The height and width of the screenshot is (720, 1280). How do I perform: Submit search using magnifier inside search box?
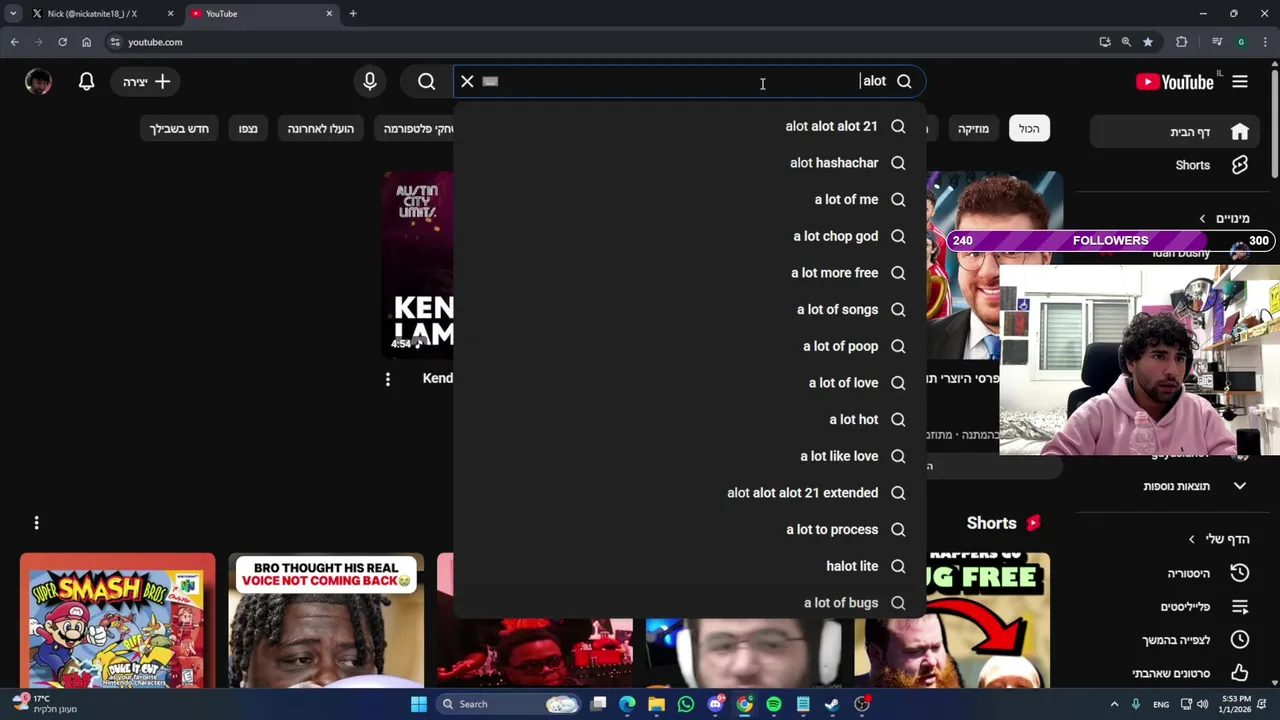904,82
